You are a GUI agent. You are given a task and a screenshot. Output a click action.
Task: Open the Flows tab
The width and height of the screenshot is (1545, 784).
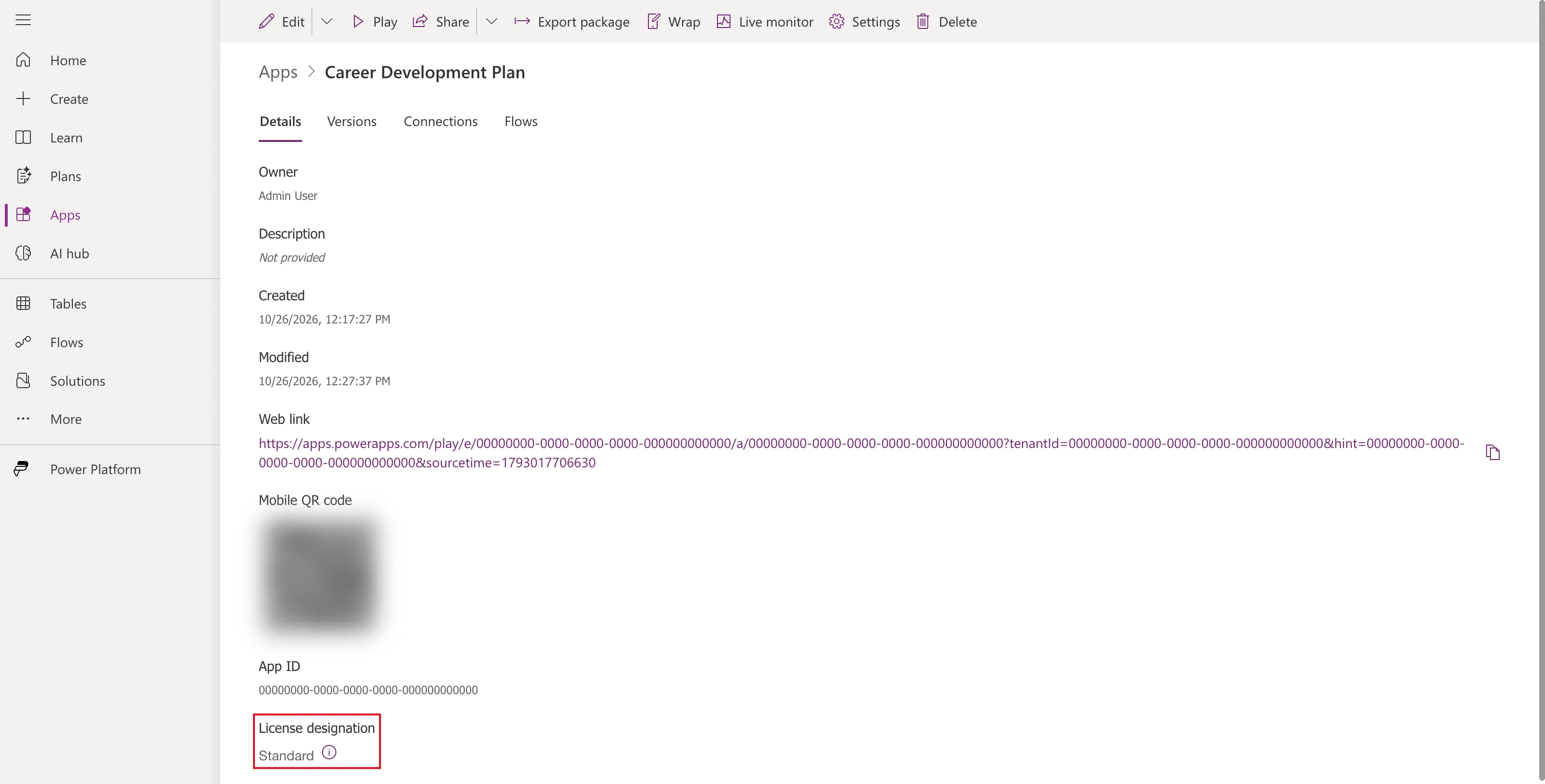pyautogui.click(x=520, y=121)
